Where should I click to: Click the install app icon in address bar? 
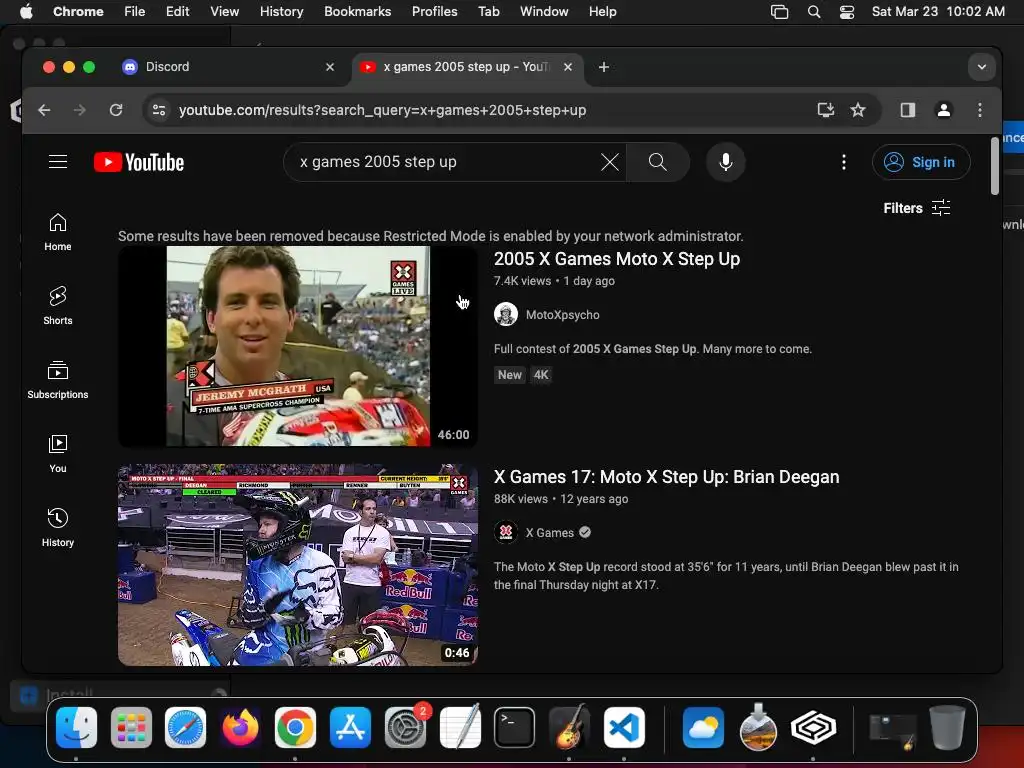click(x=826, y=110)
